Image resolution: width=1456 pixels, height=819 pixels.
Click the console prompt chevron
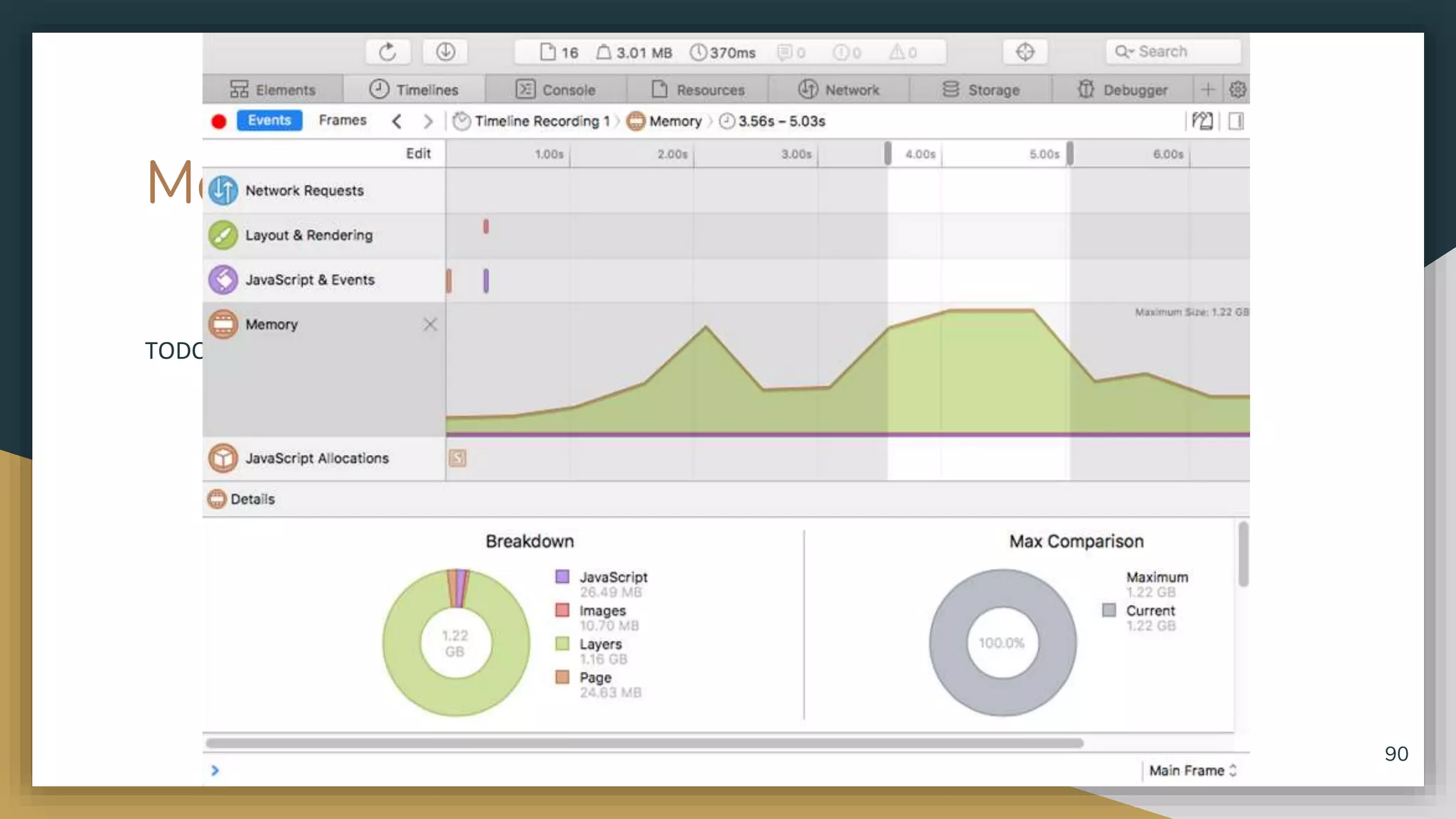point(215,771)
